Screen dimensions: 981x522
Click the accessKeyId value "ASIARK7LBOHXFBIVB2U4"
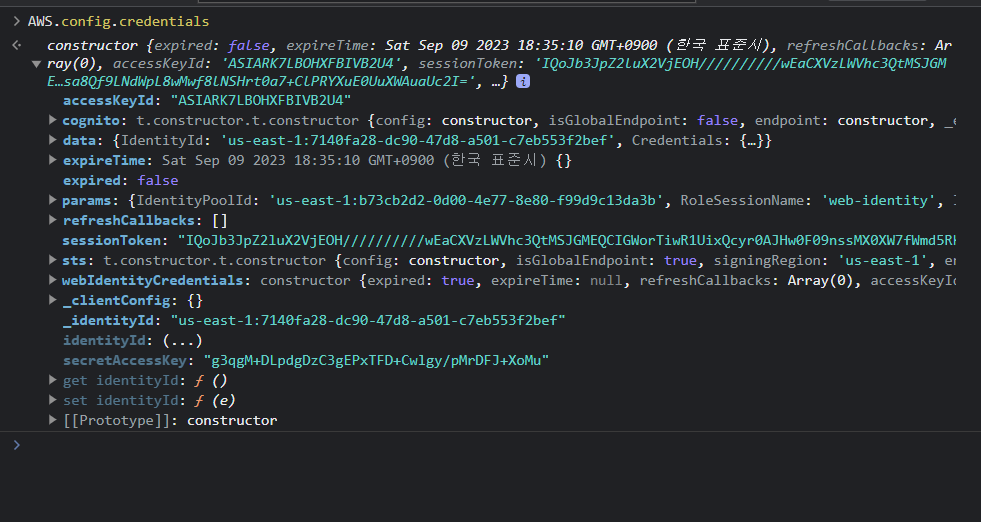[261, 100]
